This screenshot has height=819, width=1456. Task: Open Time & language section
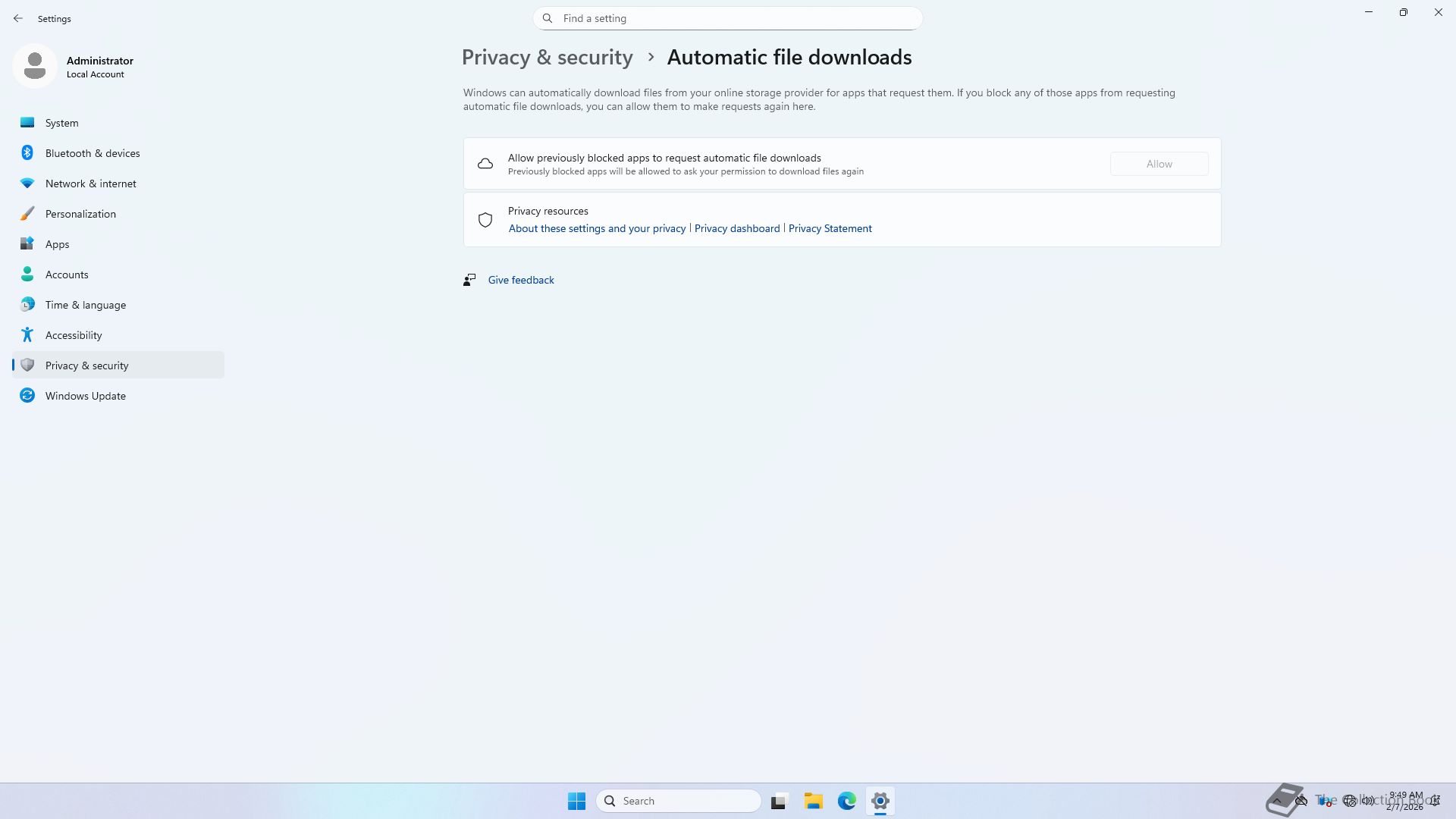coord(85,305)
